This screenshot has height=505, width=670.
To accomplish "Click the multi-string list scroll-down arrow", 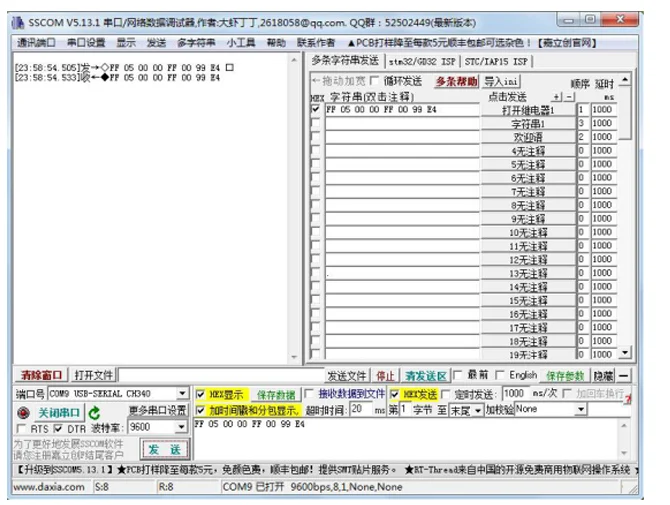I will (x=625, y=353).
